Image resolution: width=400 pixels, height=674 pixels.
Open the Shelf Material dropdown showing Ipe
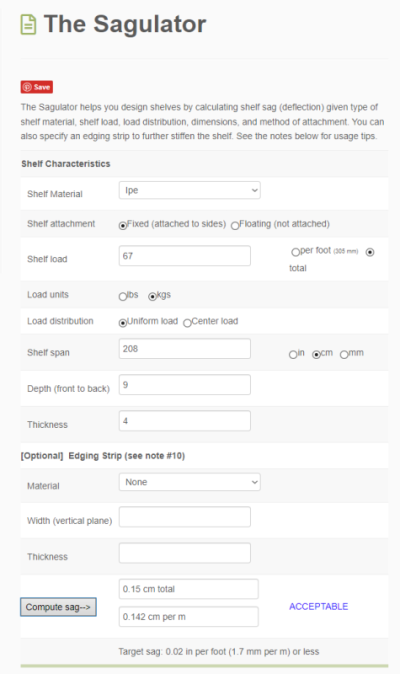pyautogui.click(x=189, y=190)
